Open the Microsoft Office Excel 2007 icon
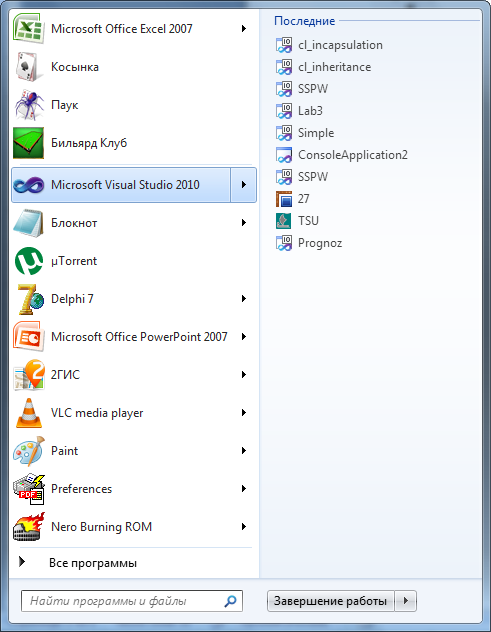The width and height of the screenshot is (491, 632). (28, 29)
